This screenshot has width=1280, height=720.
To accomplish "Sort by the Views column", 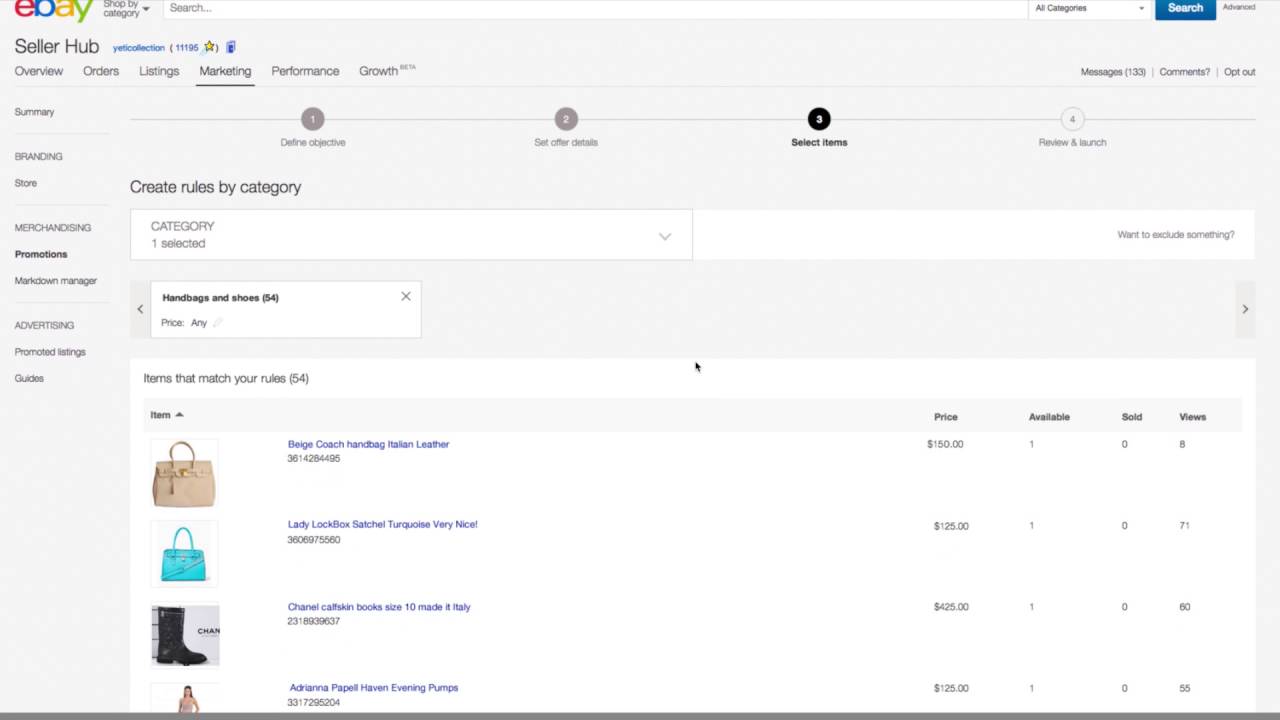I will (x=1192, y=417).
